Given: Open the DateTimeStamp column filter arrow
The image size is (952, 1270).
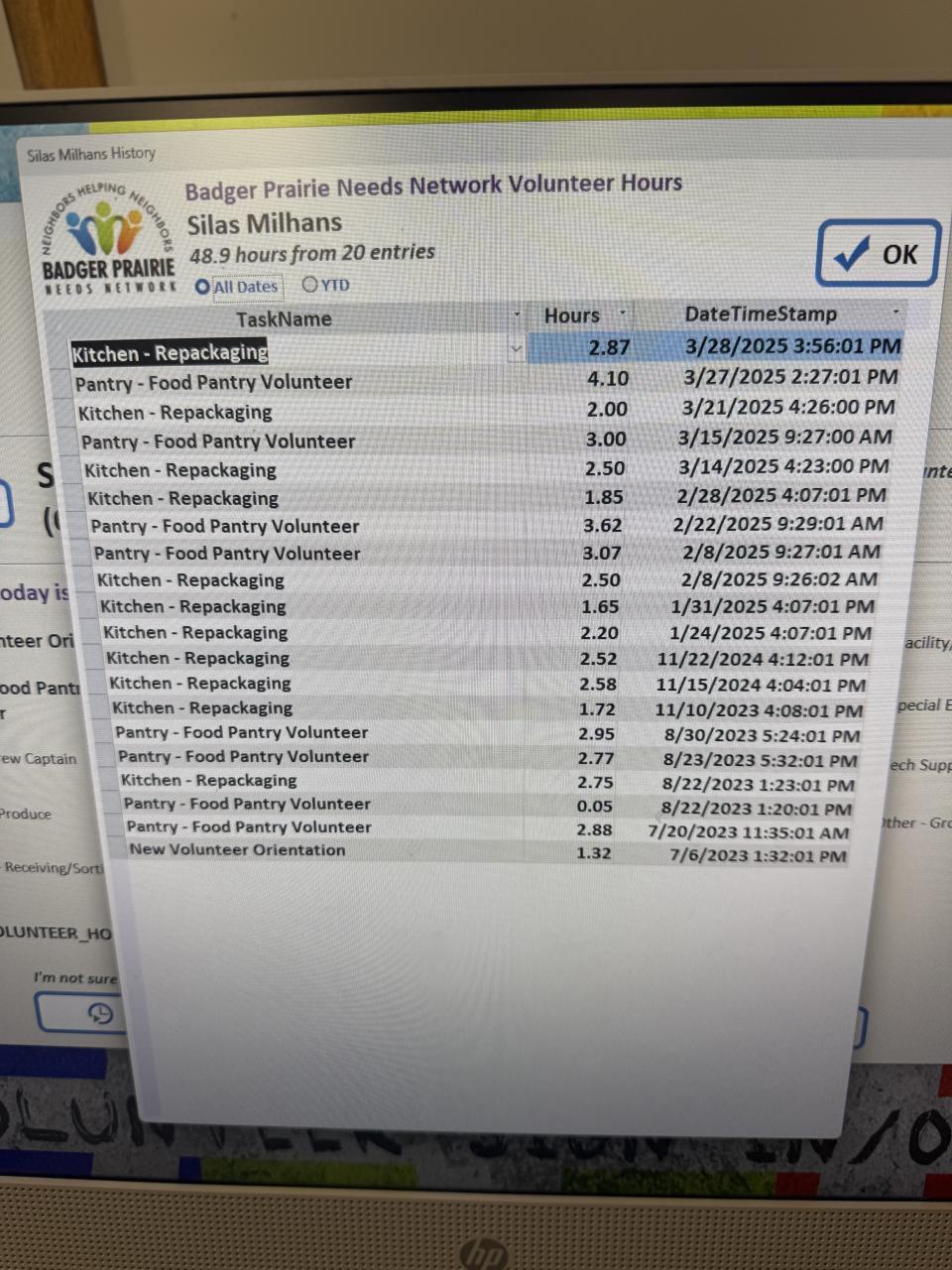Looking at the screenshot, I should pyautogui.click(x=895, y=312).
